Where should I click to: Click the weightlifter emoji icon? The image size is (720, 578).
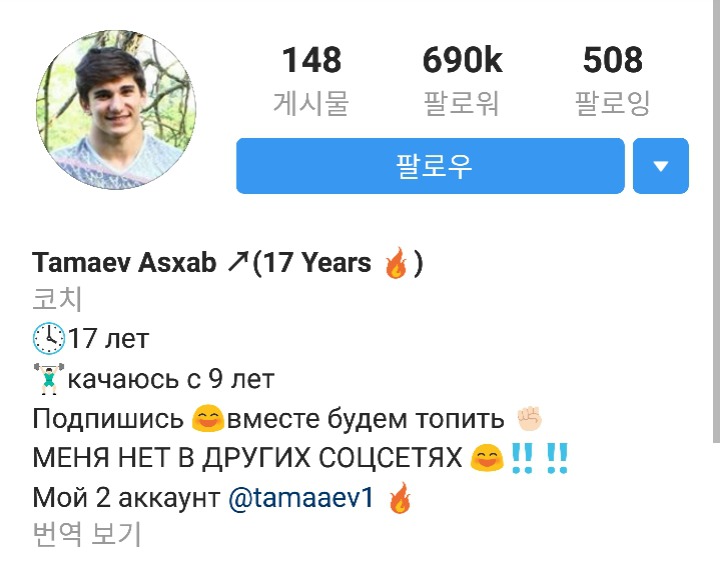coord(49,379)
